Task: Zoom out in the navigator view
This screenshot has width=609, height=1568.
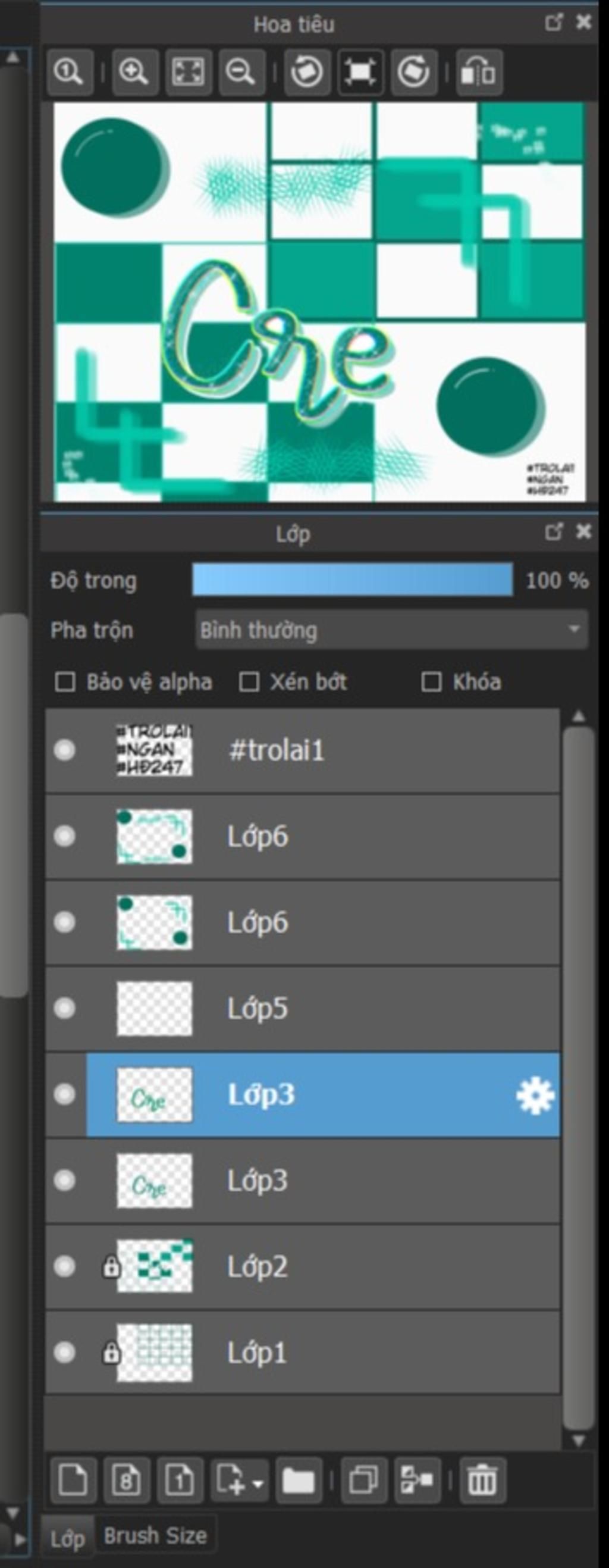Action: pyautogui.click(x=241, y=73)
